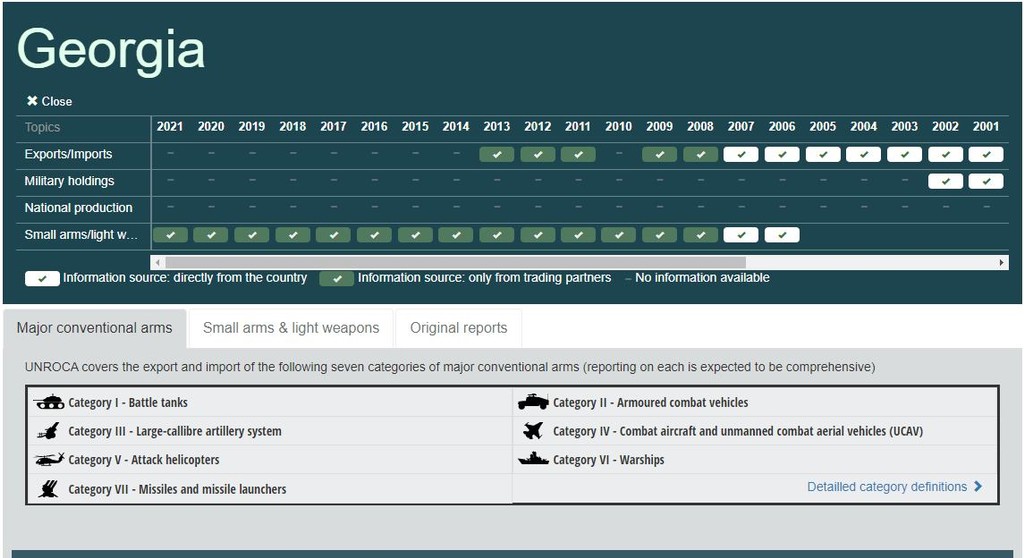Select Exports/Imports checkmark for 2011
This screenshot has height=558, width=1024.
[x=578, y=155]
